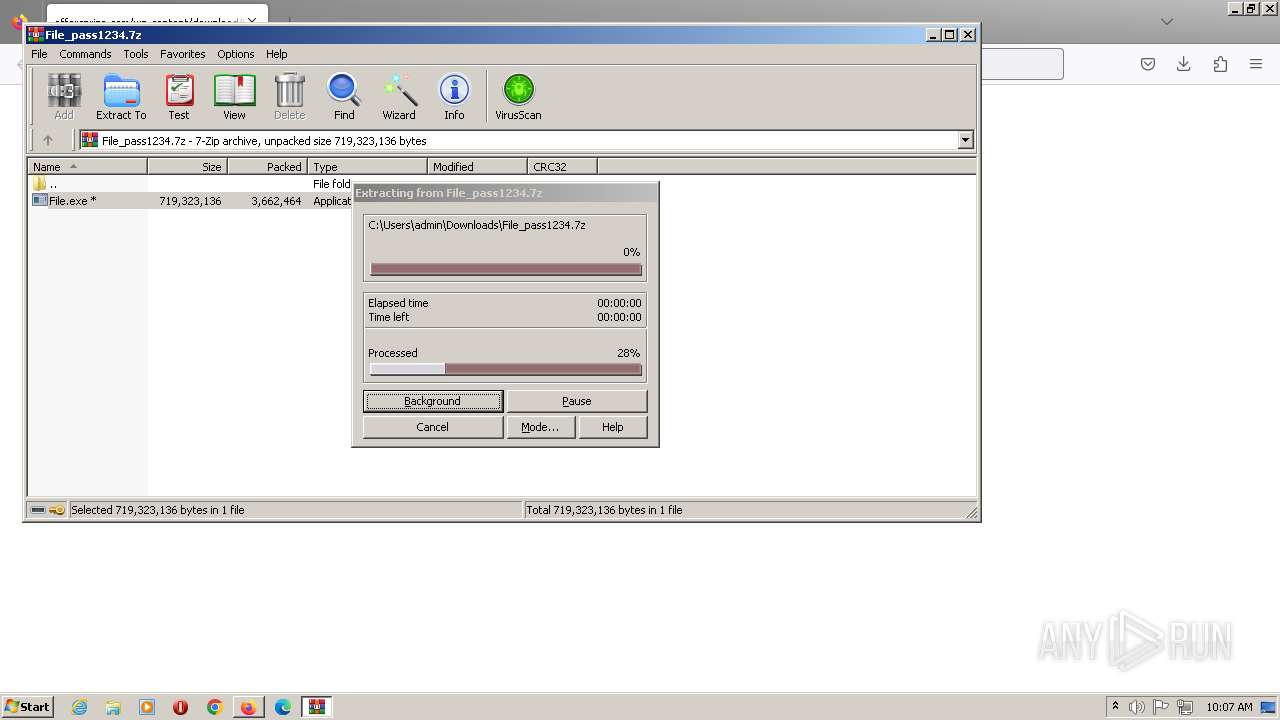Sort by the Type column header
The image size is (1280, 720).
click(367, 167)
